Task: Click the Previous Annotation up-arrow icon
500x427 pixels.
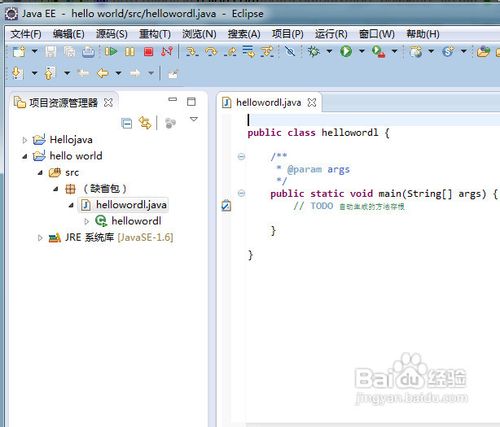Action: click(x=49, y=73)
